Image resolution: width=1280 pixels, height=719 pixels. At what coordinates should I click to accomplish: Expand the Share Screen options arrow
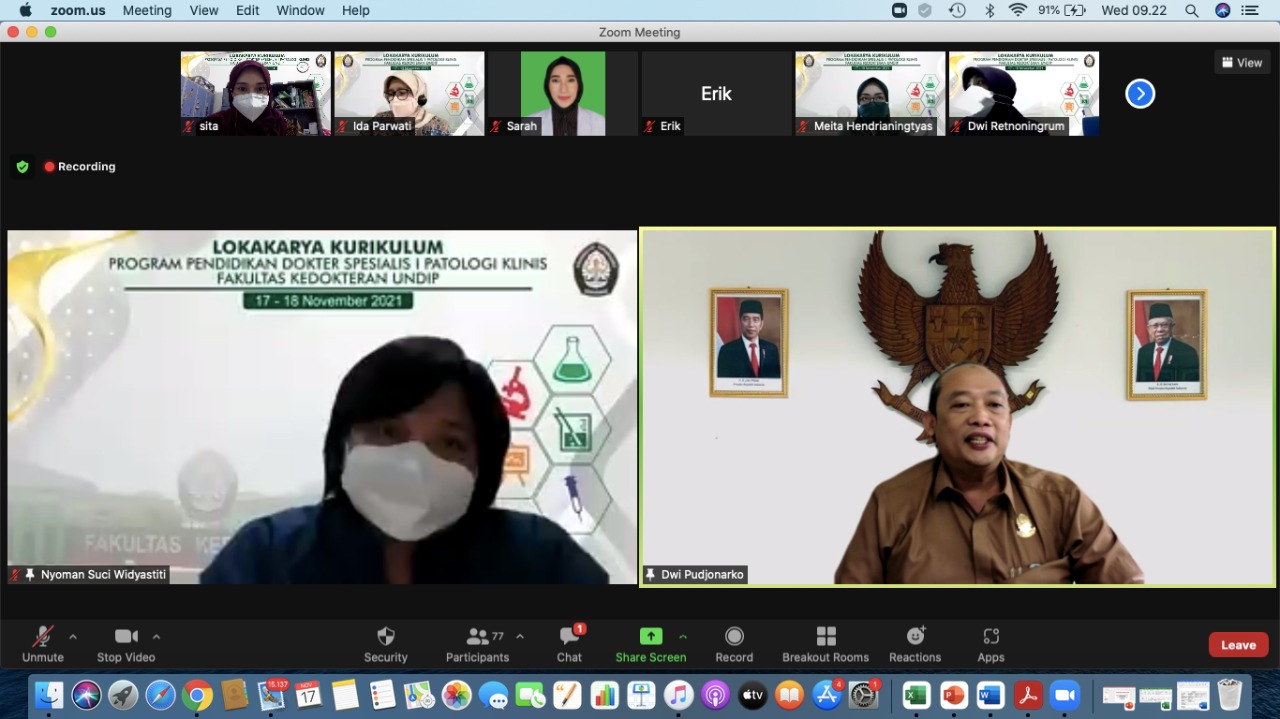point(683,636)
